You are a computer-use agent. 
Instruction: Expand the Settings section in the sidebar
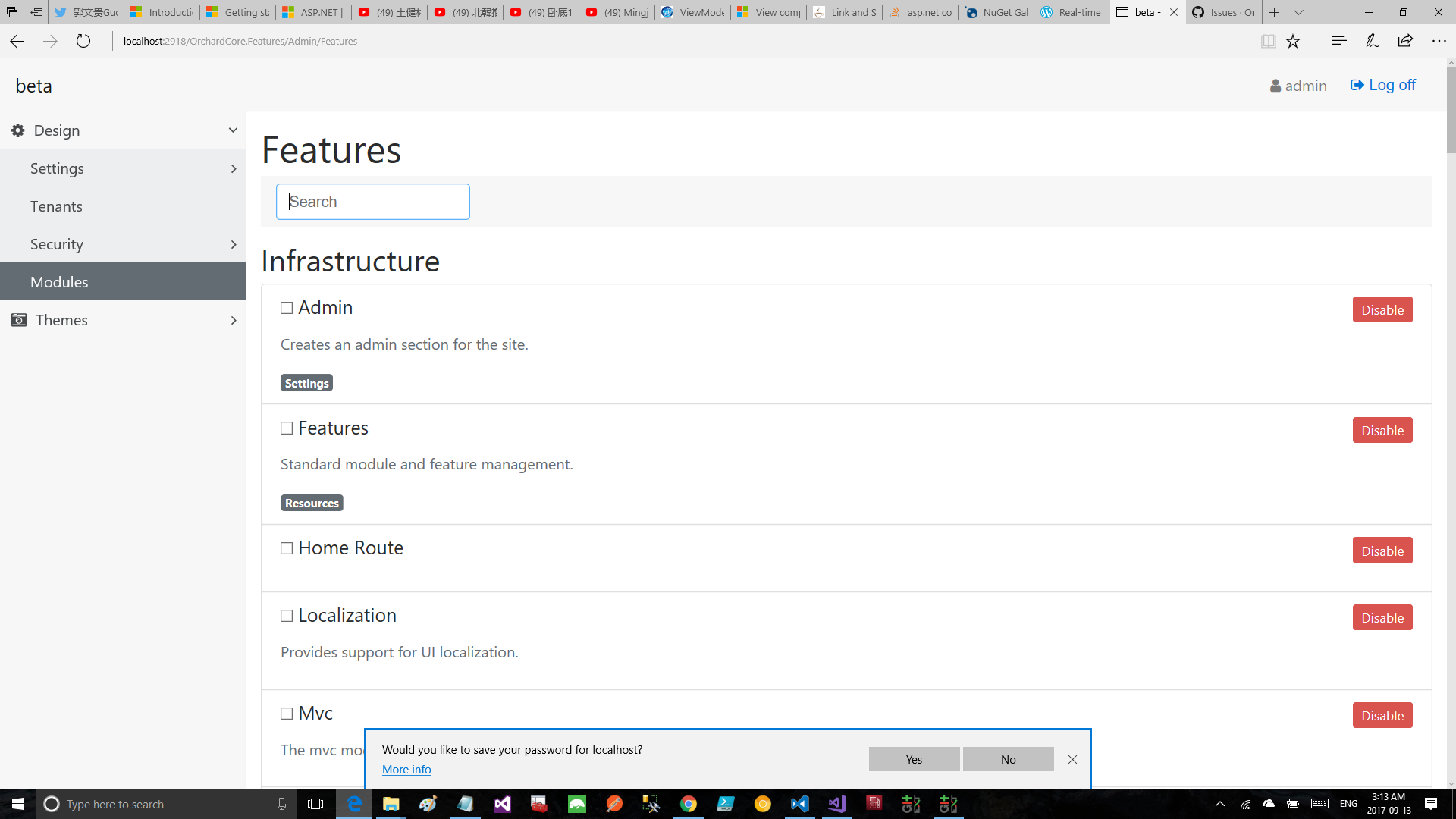(233, 168)
